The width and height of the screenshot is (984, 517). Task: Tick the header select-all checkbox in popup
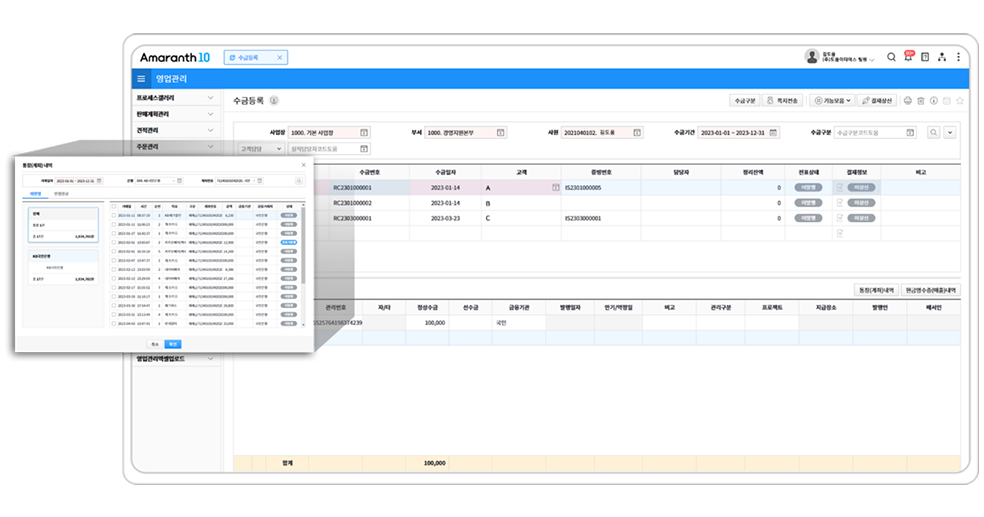point(114,206)
